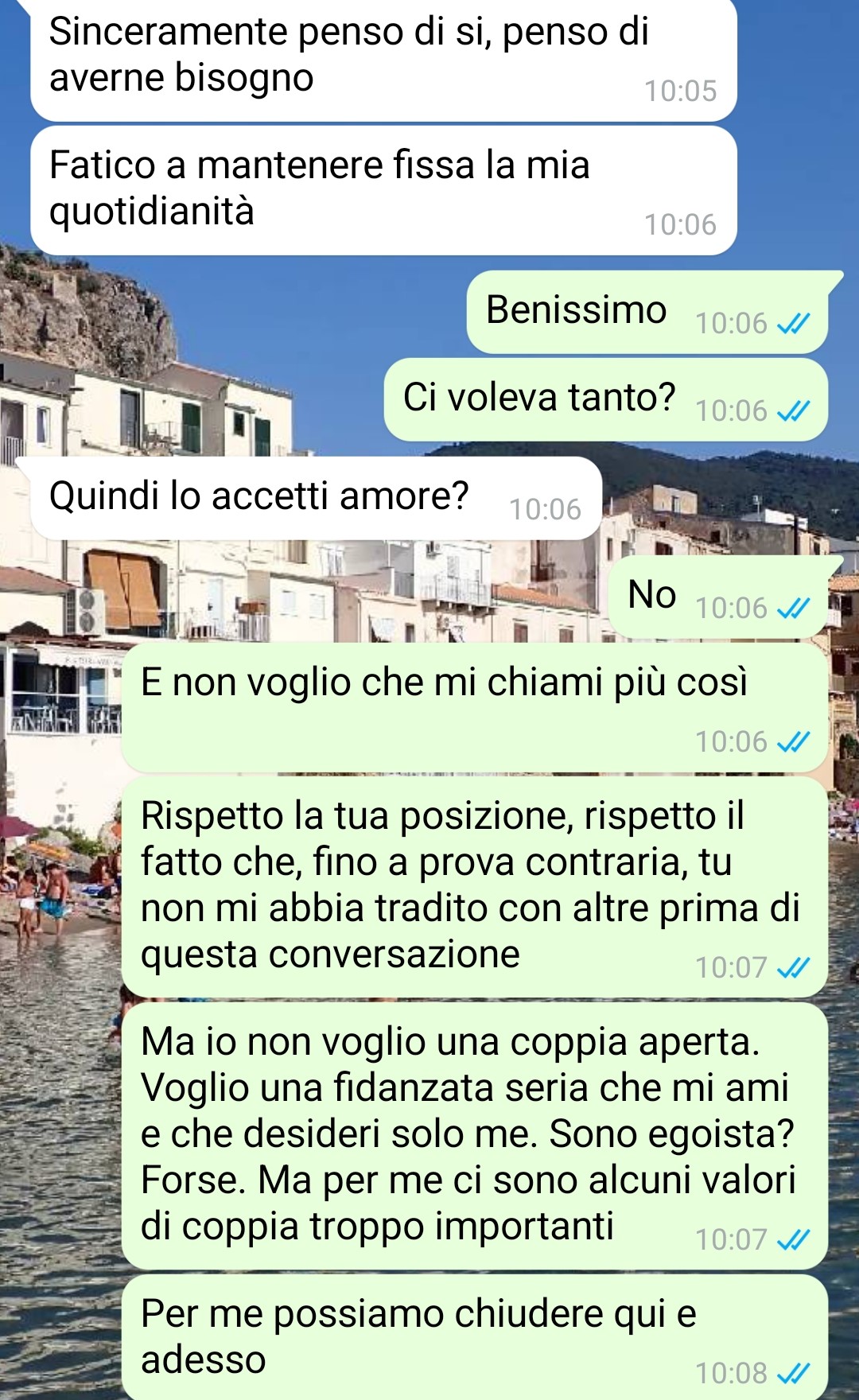
Task: Tap the 10:05 timestamp on the first message
Action: coord(680,91)
